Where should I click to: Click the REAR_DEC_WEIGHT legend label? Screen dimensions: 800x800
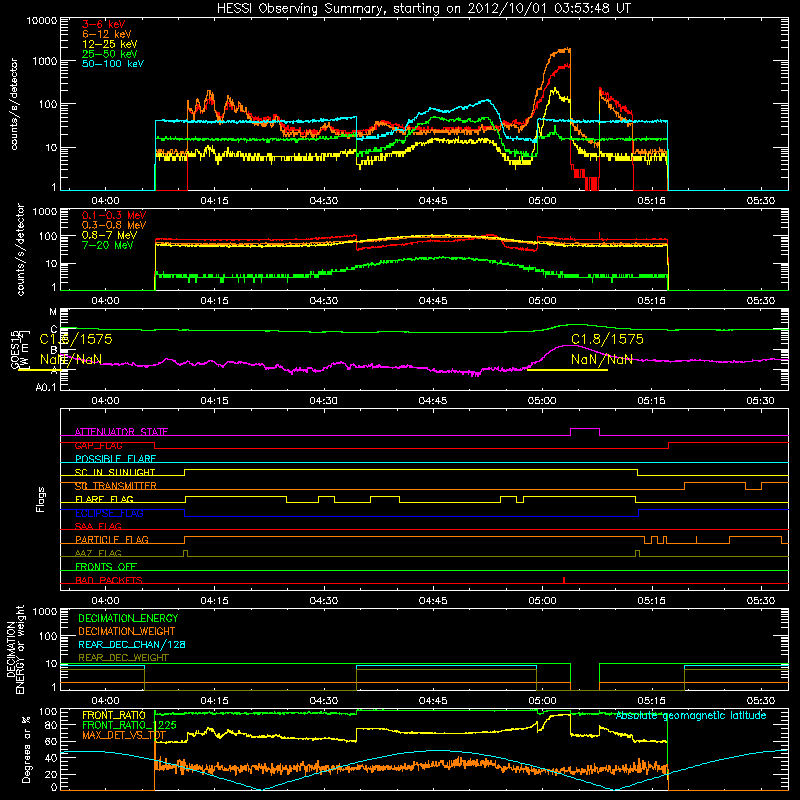(x=123, y=658)
